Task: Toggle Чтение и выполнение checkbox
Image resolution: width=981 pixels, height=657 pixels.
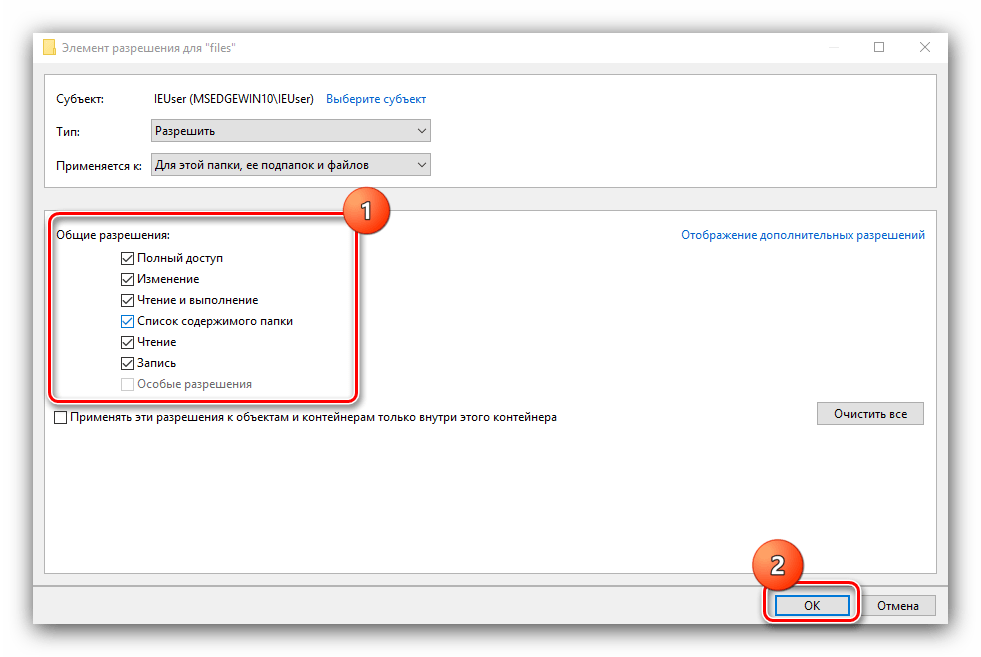Action: pos(127,300)
